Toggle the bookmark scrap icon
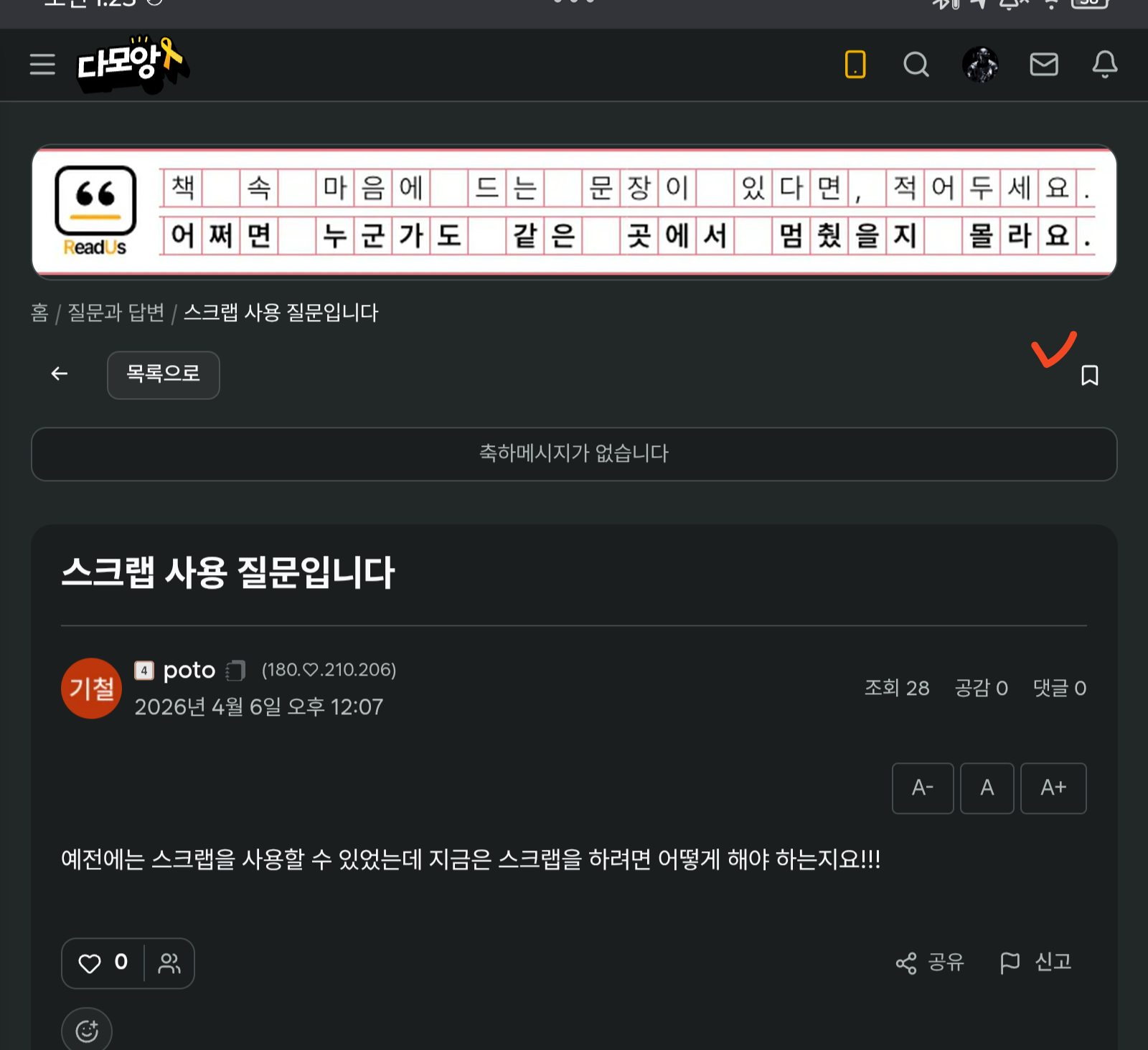The image size is (1148, 1050). click(x=1090, y=375)
